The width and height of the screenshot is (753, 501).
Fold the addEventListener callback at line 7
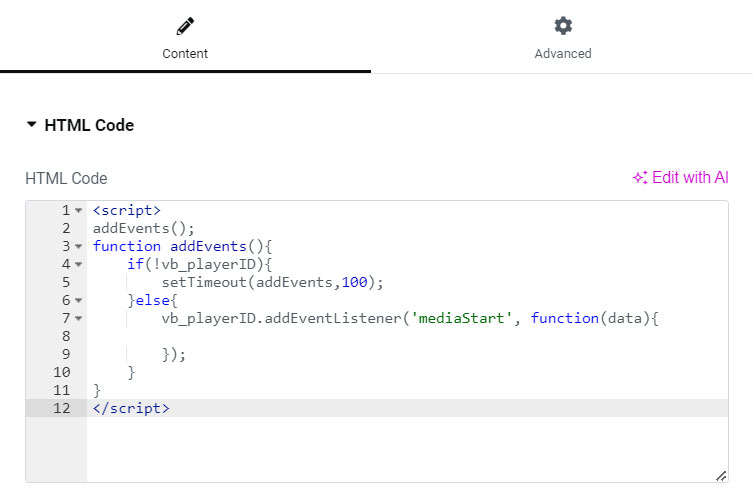78,319
